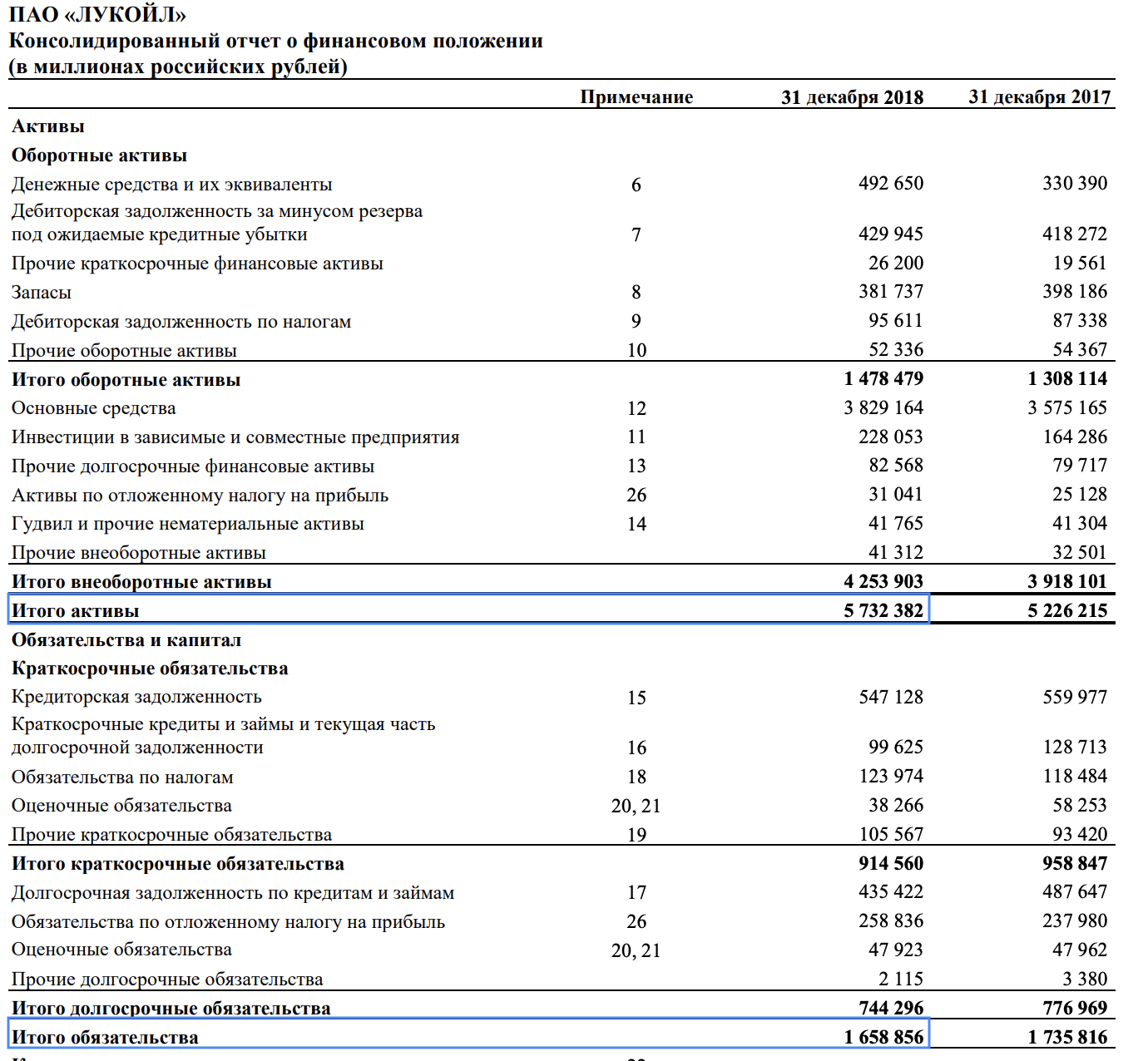The image size is (1148, 1061).
Task: Select the row label 'Денежные средства и их эквиваленты'
Action: point(171,185)
